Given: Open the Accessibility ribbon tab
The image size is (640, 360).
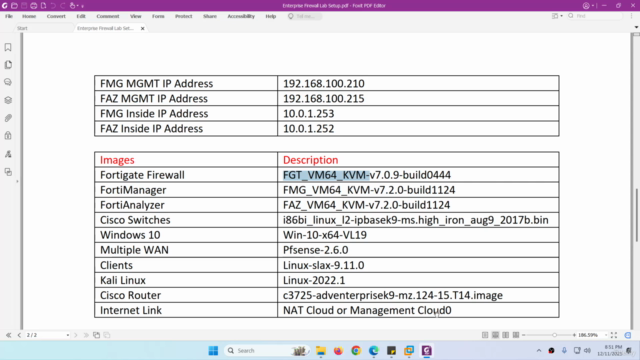Looking at the screenshot, I should pyautogui.click(x=241, y=16).
